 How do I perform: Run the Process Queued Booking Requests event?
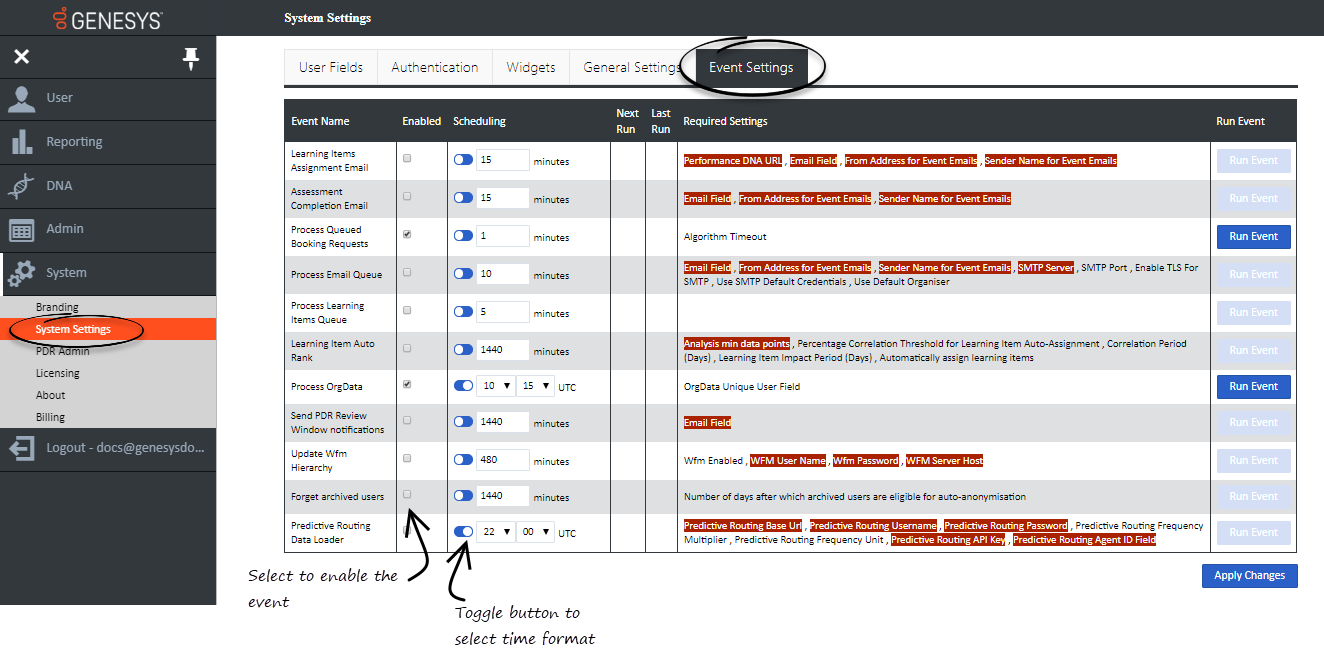[1253, 237]
